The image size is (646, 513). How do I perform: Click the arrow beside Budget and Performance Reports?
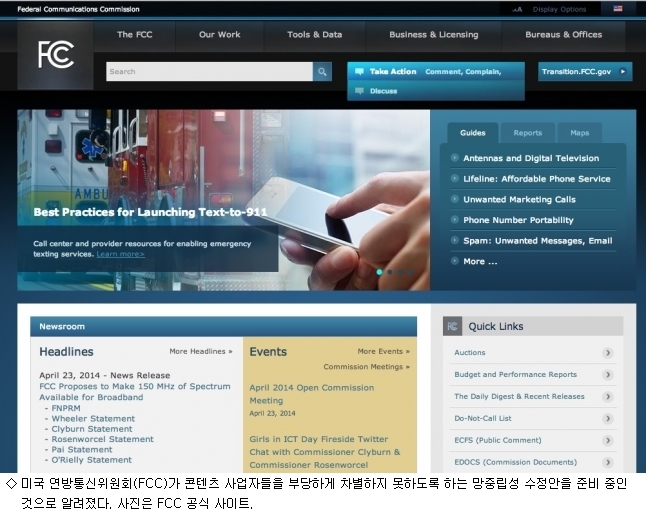[x=608, y=375]
